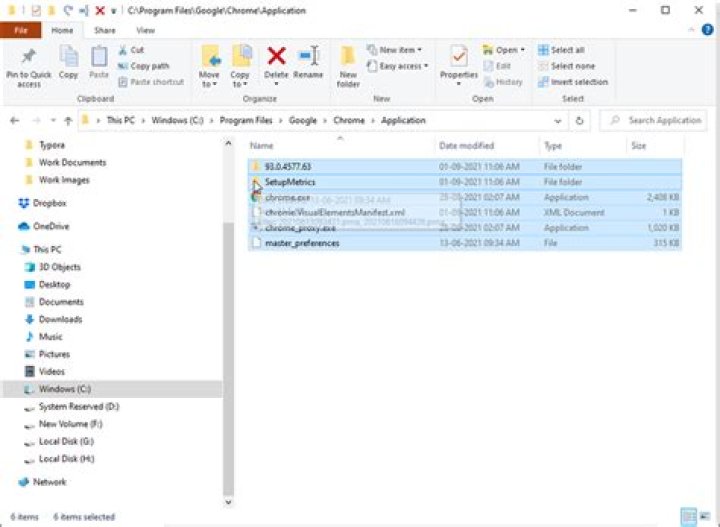720x527 pixels.
Task: Select the 93.0.4577.63 folder
Action: [465, 167]
